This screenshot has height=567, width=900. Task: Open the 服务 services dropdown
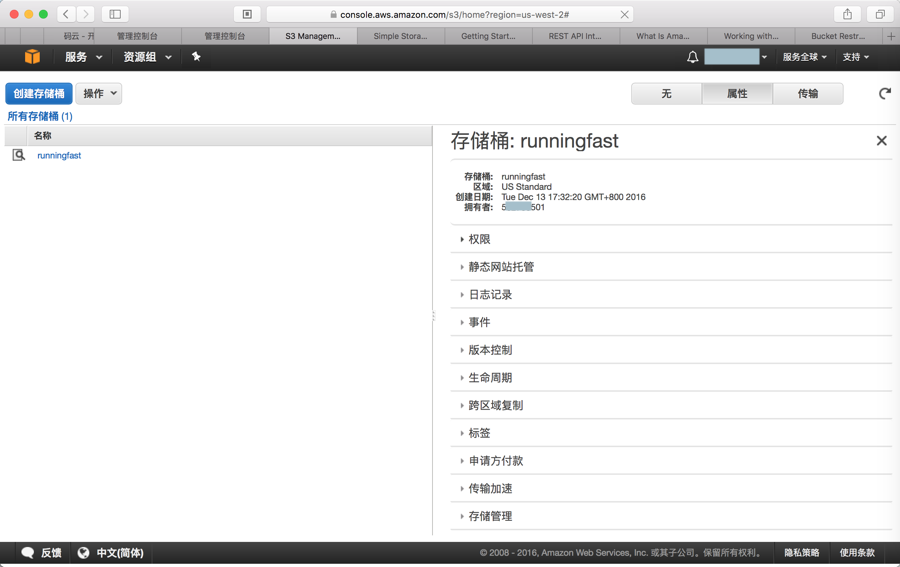83,57
